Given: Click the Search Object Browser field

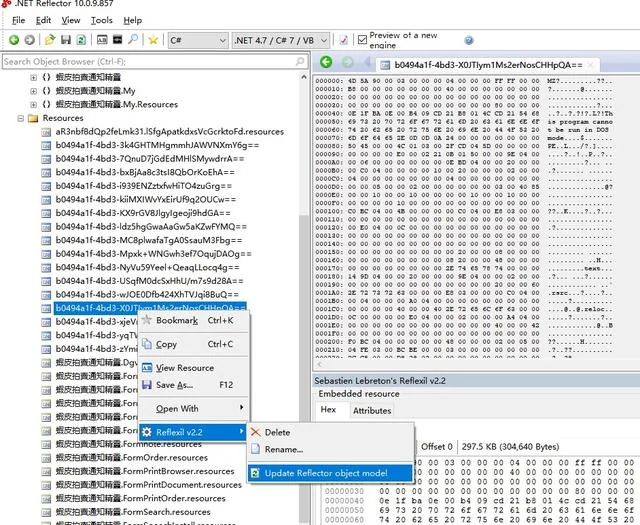Looking at the screenshot, I should [154, 62].
